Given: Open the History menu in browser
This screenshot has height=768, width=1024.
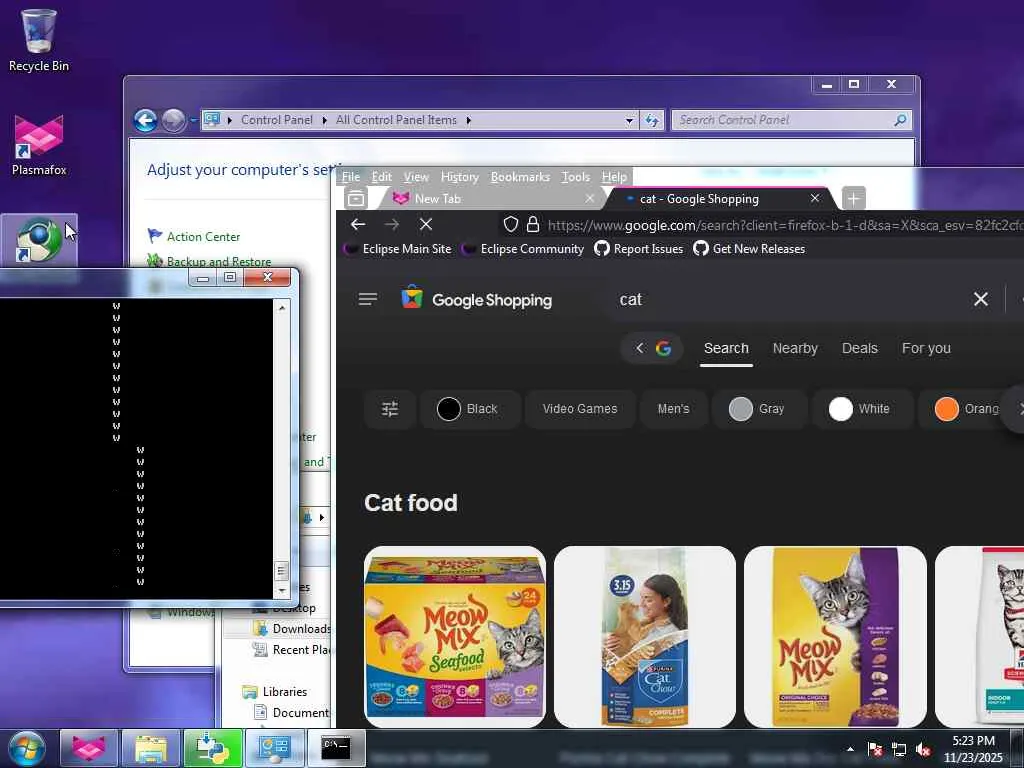Looking at the screenshot, I should pyautogui.click(x=460, y=177).
